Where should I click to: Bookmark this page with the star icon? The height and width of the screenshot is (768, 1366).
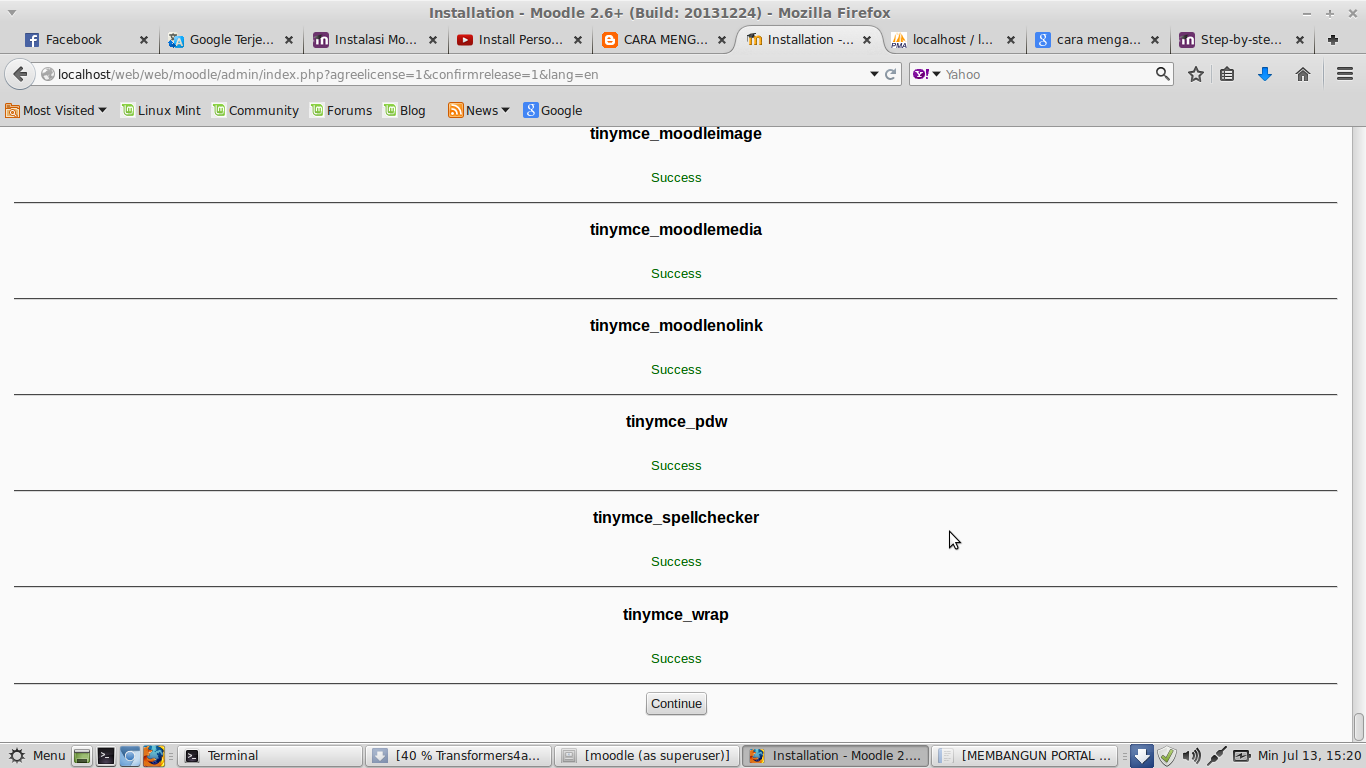pyautogui.click(x=1195, y=73)
